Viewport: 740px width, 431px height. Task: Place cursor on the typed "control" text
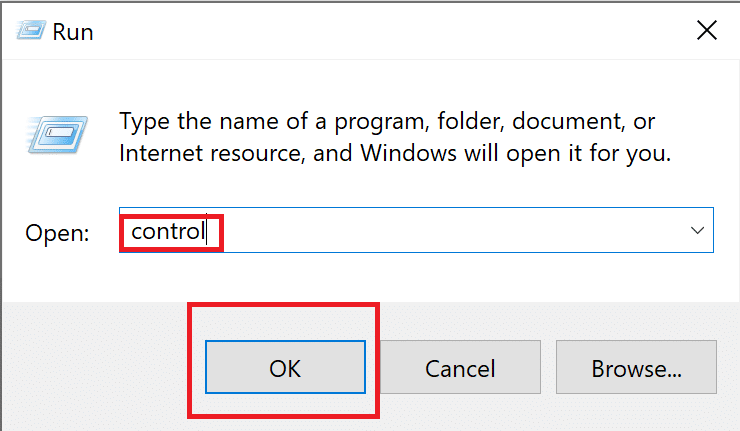click(x=167, y=232)
